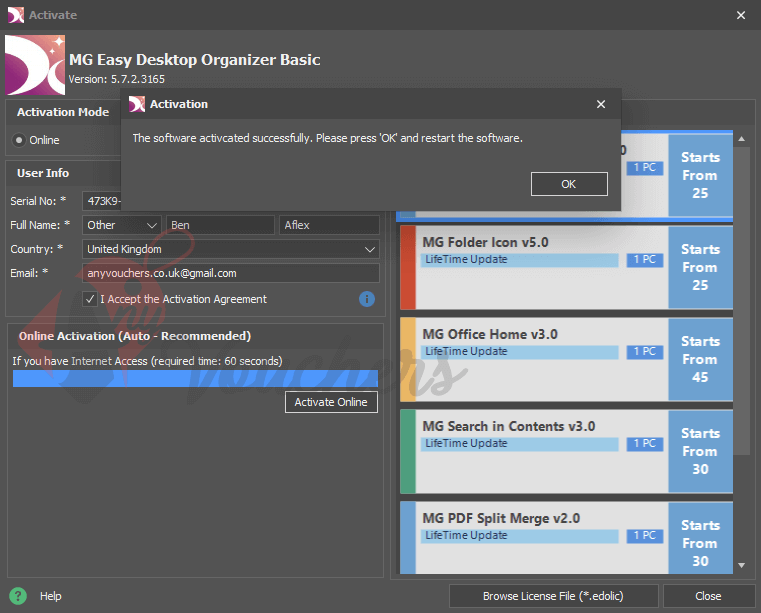Screen dimensions: 761x613
Task: Click the green Help question mark icon
Action: coord(18,596)
